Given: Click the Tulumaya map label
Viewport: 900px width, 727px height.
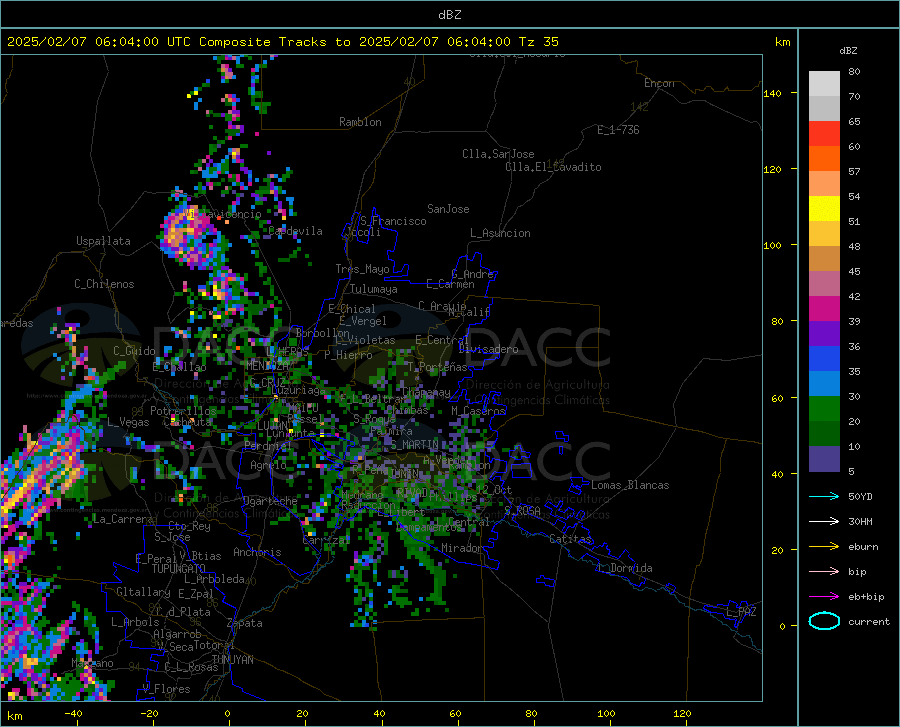Looking at the screenshot, I should 374,289.
